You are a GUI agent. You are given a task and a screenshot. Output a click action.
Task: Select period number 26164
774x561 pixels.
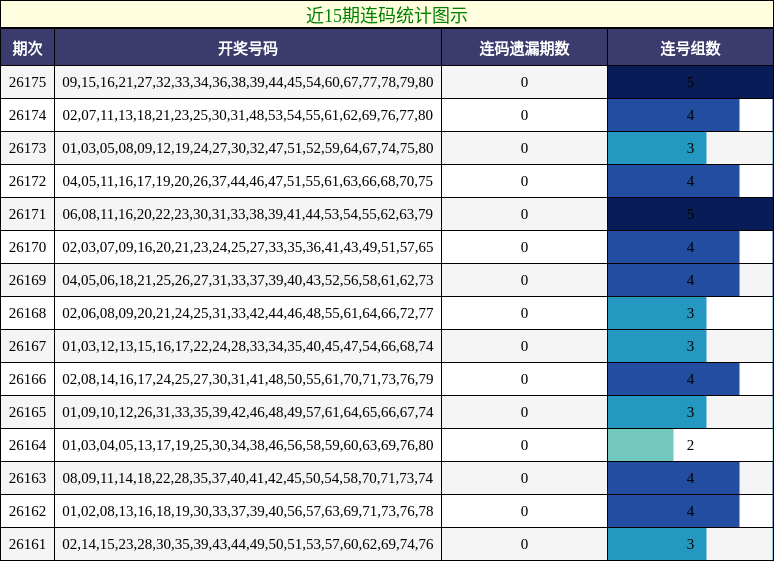tap(27, 445)
